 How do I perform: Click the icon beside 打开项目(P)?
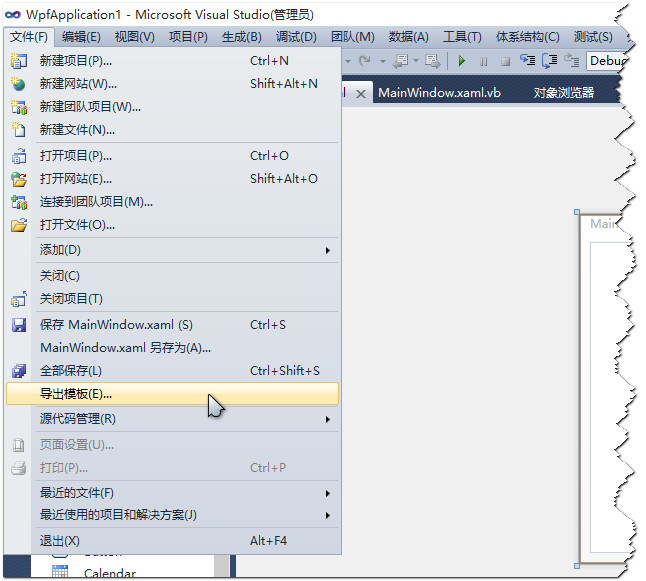tap(19, 156)
